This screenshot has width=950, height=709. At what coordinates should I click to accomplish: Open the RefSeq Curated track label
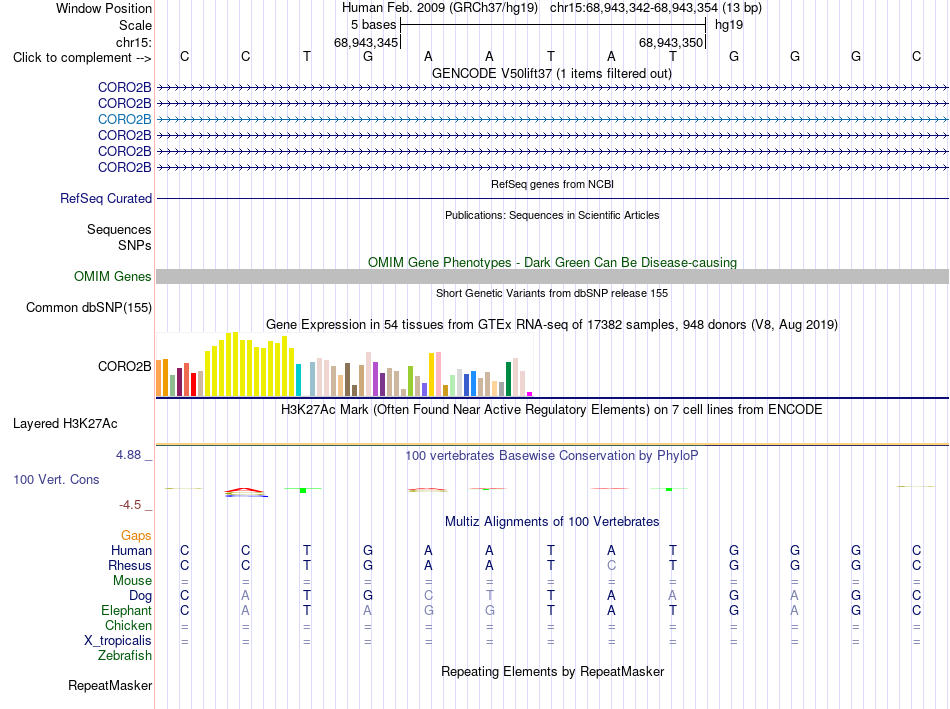106,198
